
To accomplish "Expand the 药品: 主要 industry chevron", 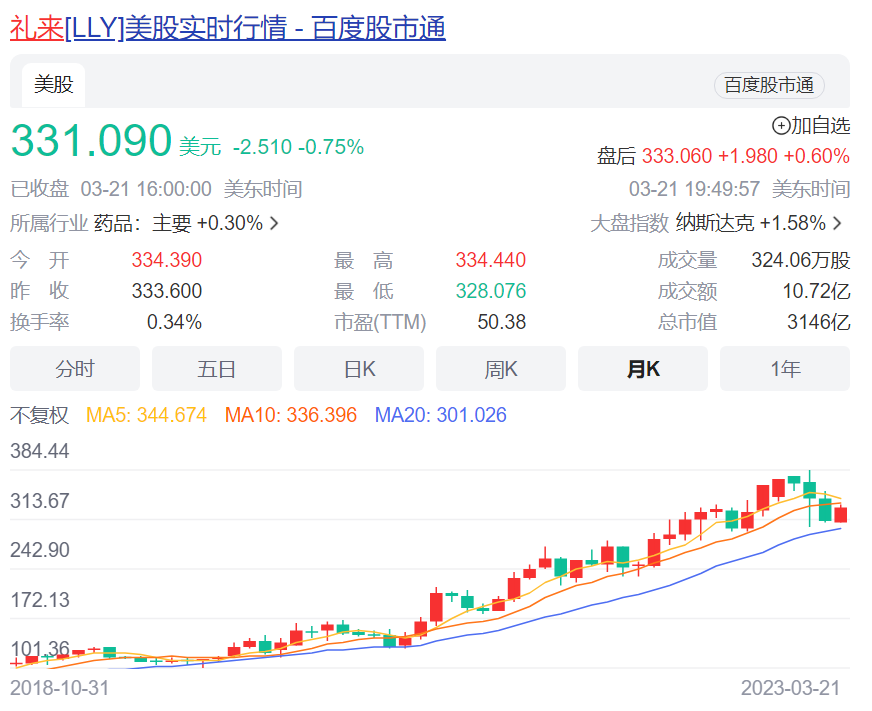I will (274, 223).
